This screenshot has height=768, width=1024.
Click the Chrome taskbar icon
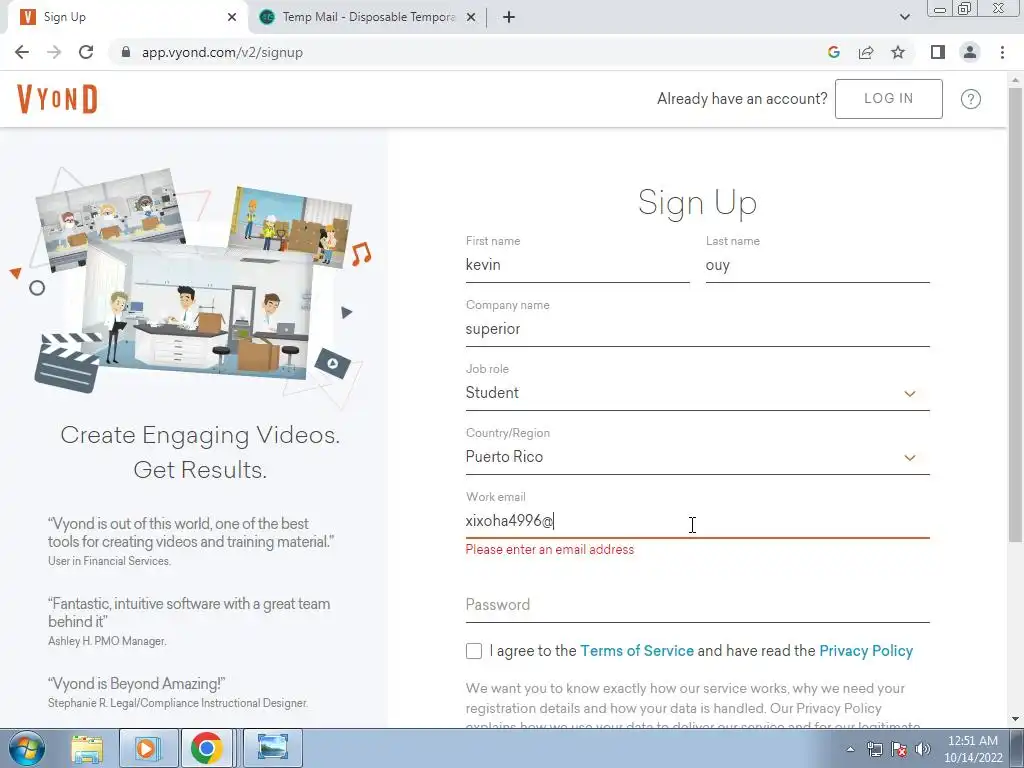pyautogui.click(x=207, y=748)
